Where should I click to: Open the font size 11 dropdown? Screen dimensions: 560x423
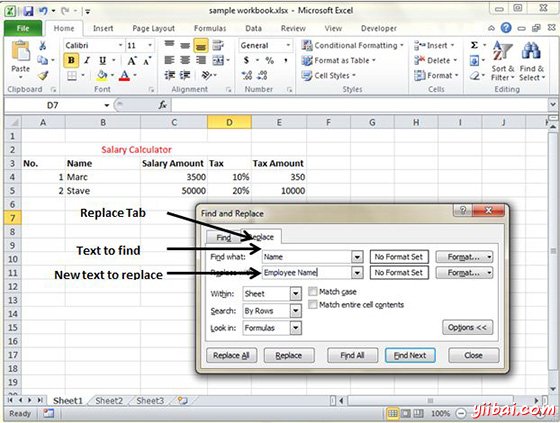click(150, 45)
